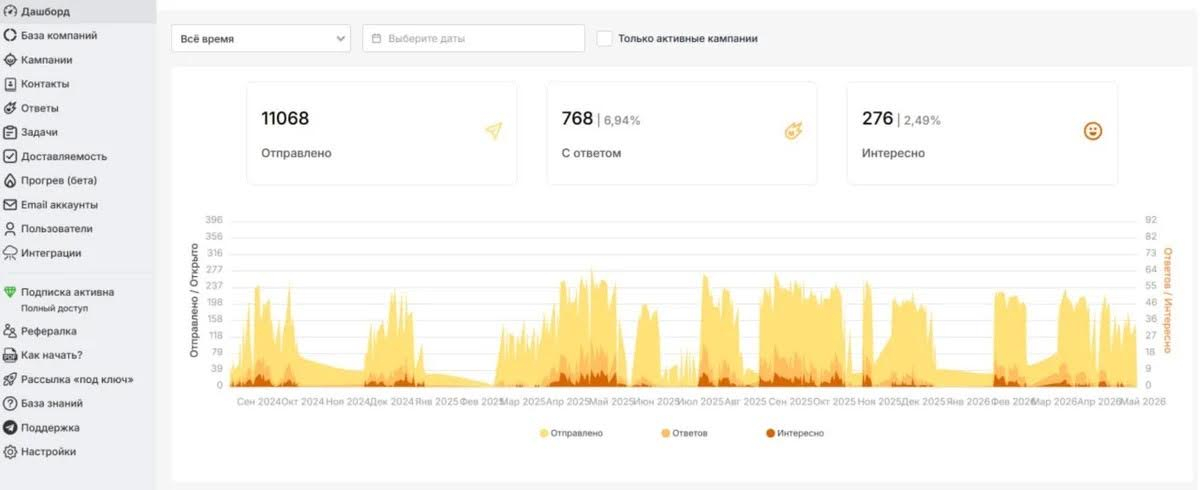Click the rocket icon for Рассылка под ключ

tap(10, 380)
